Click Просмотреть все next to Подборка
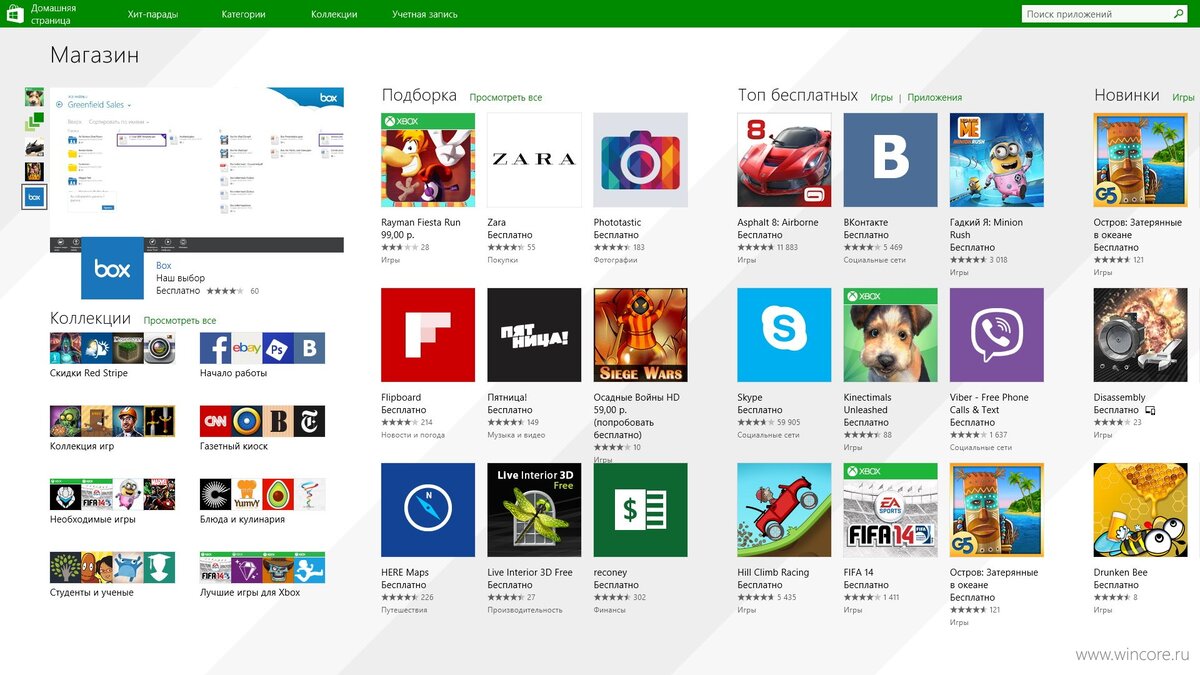1200x675 pixels. pos(506,97)
